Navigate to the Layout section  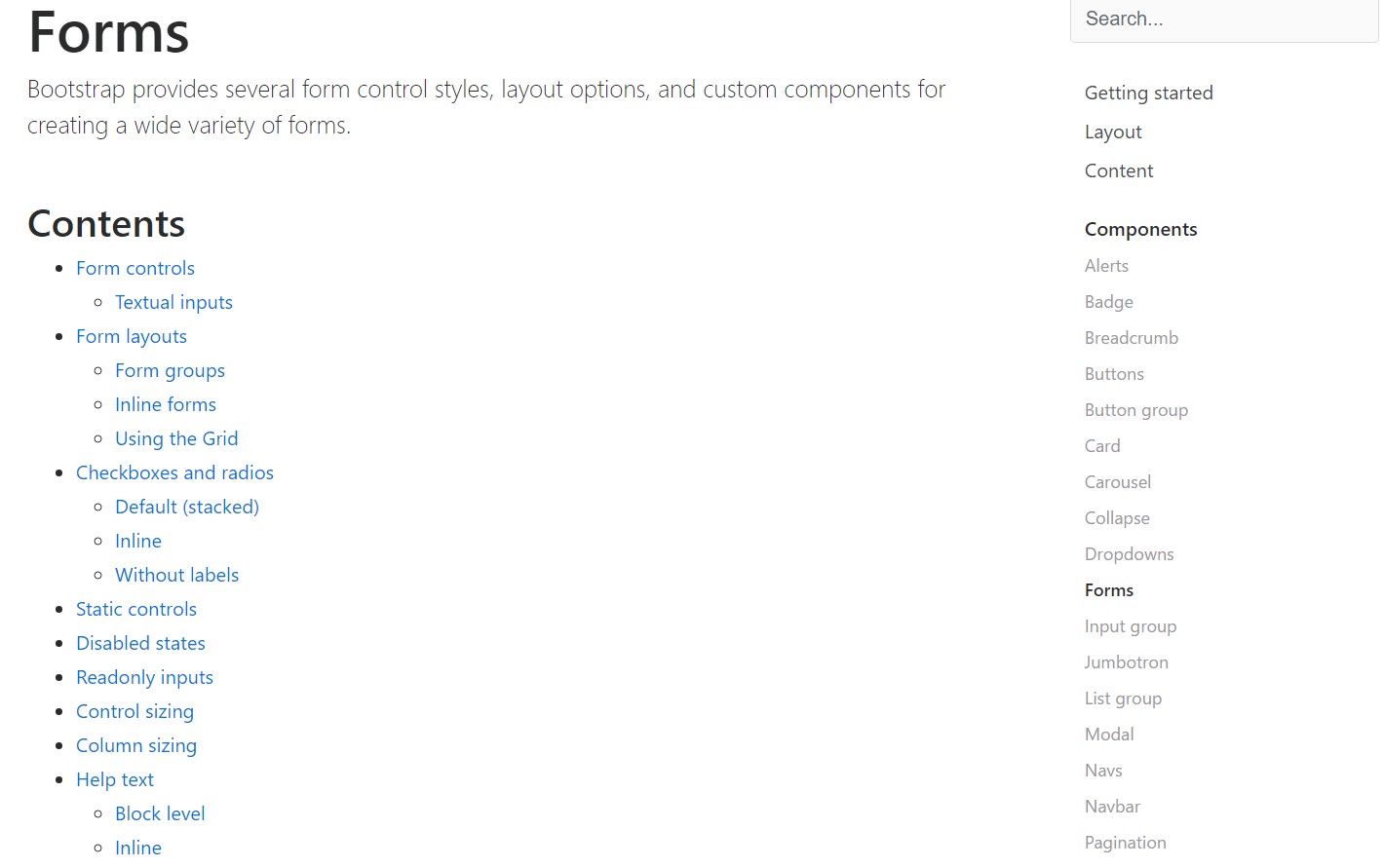click(x=1112, y=132)
